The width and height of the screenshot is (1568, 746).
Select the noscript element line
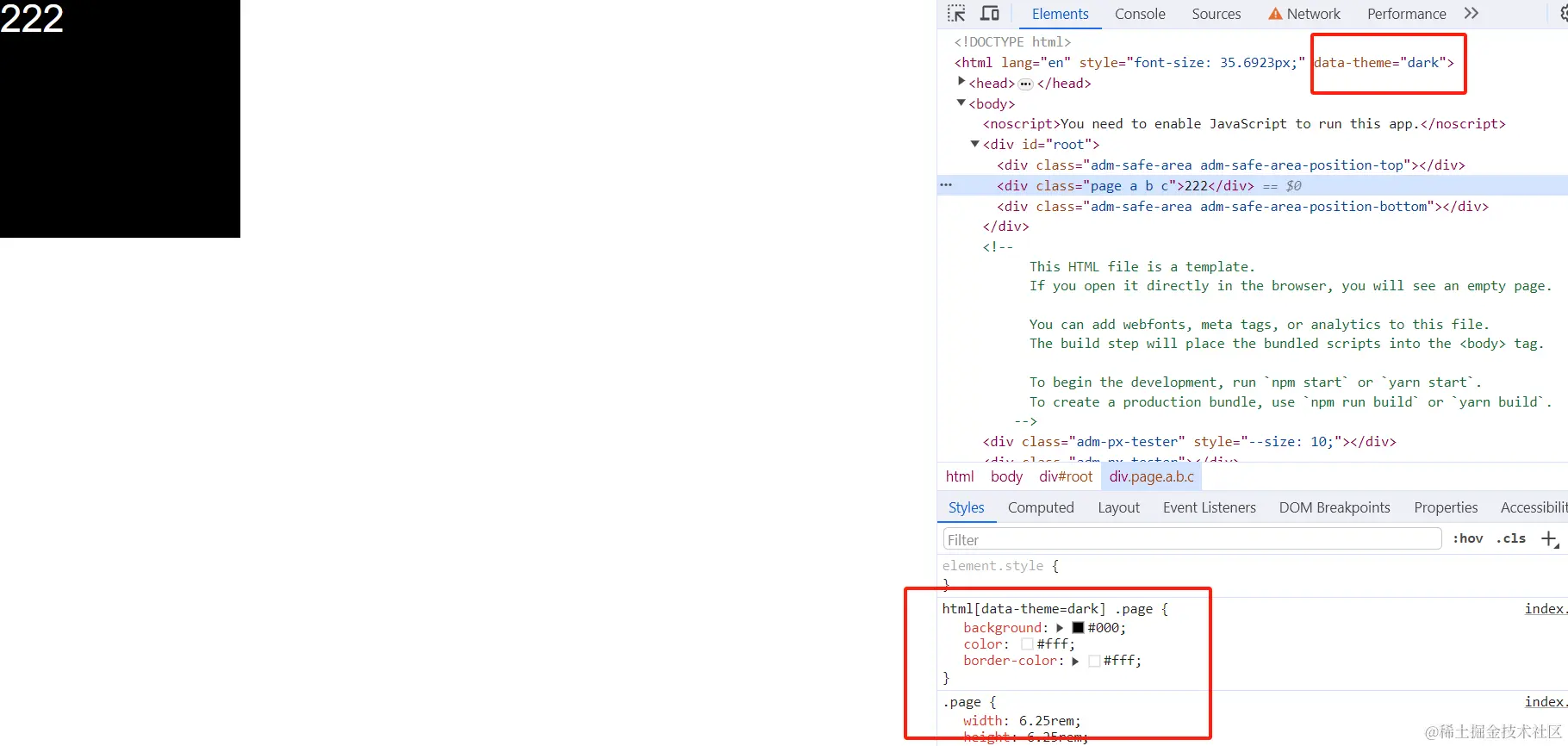pyautogui.click(x=1244, y=123)
